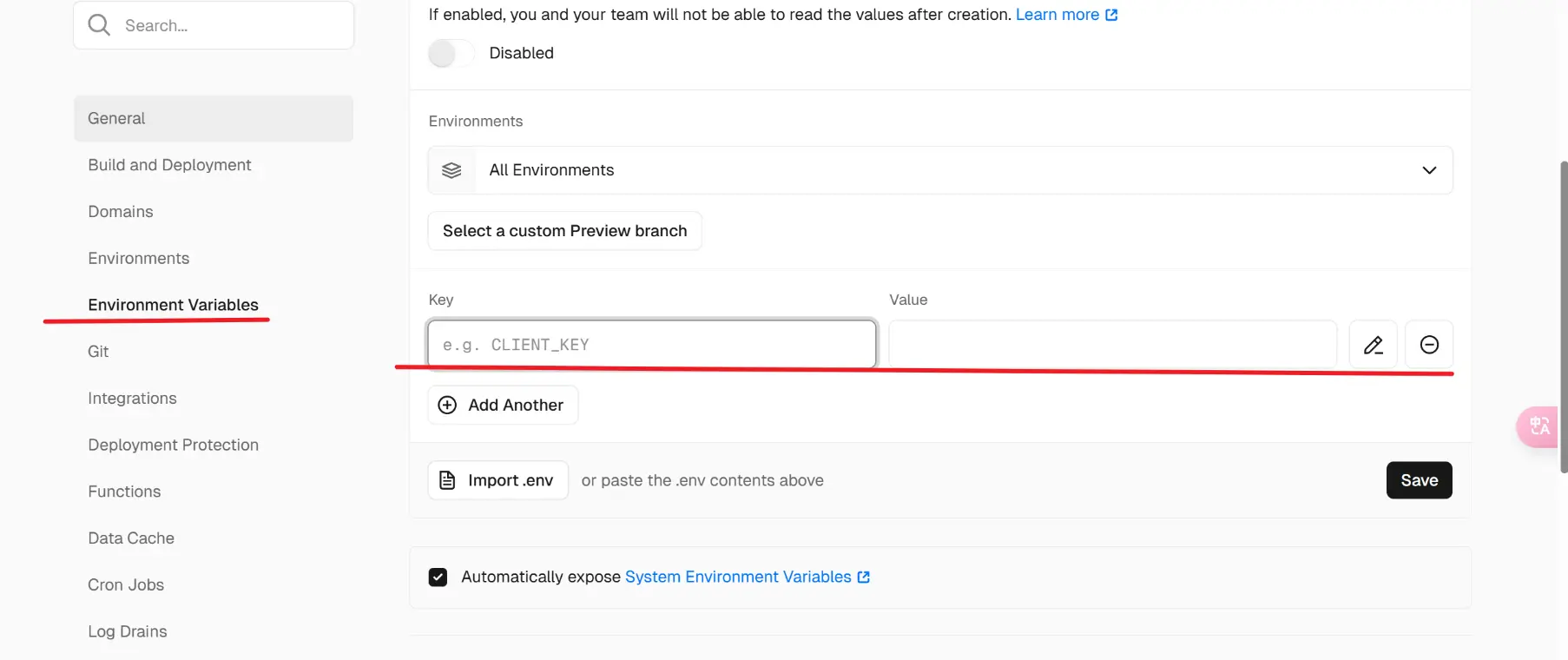Screen dimensions: 1568x660
Task: Click Import .env button
Action: click(497, 480)
